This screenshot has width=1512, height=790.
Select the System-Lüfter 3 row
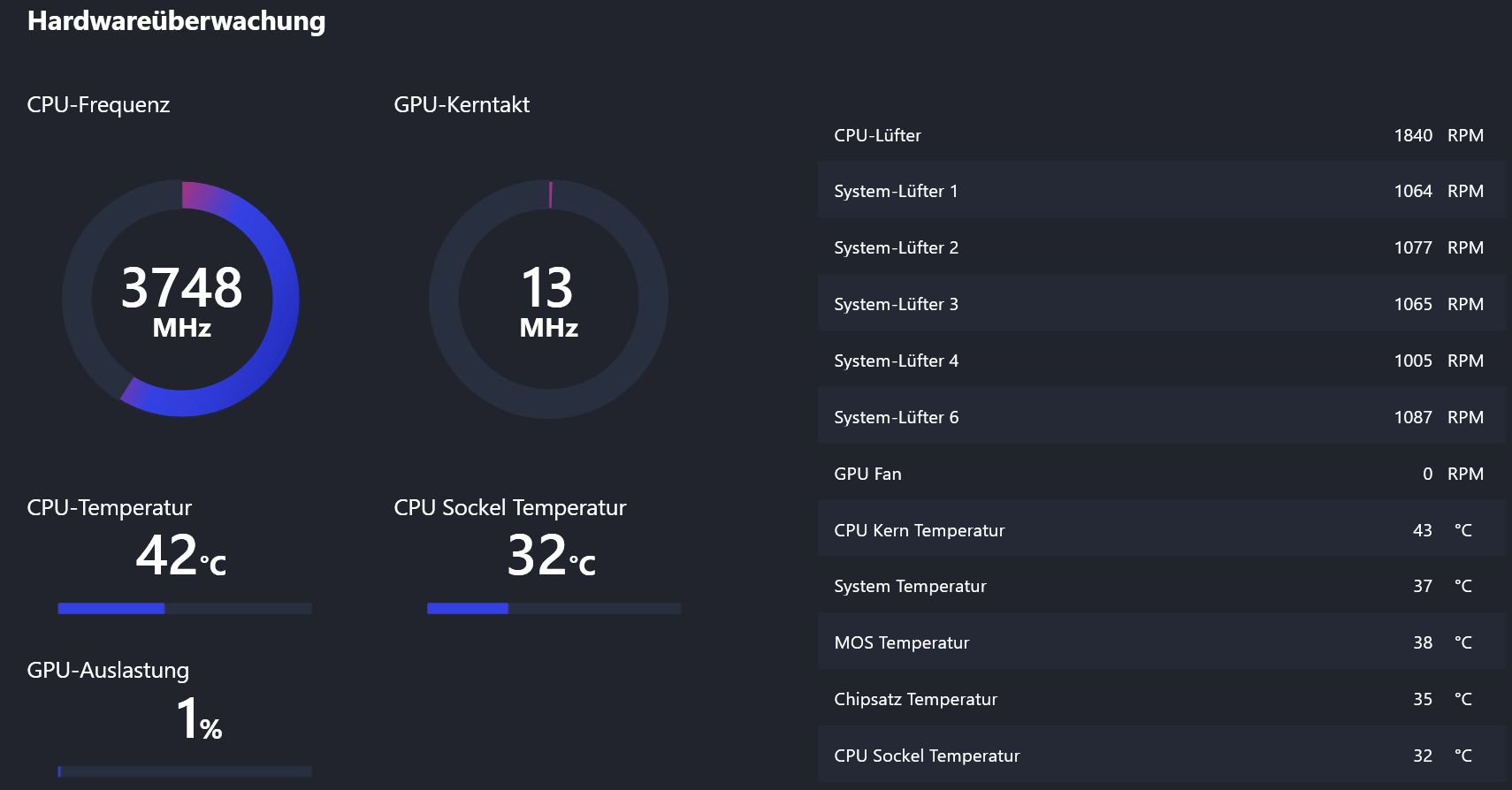[1162, 303]
